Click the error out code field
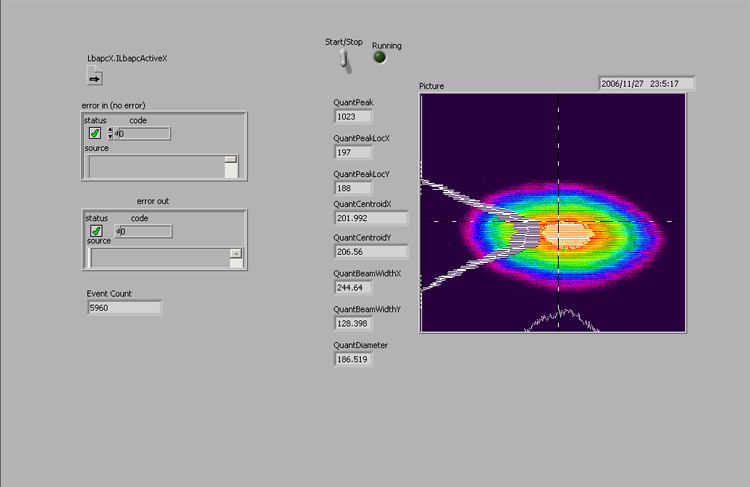 (145, 231)
